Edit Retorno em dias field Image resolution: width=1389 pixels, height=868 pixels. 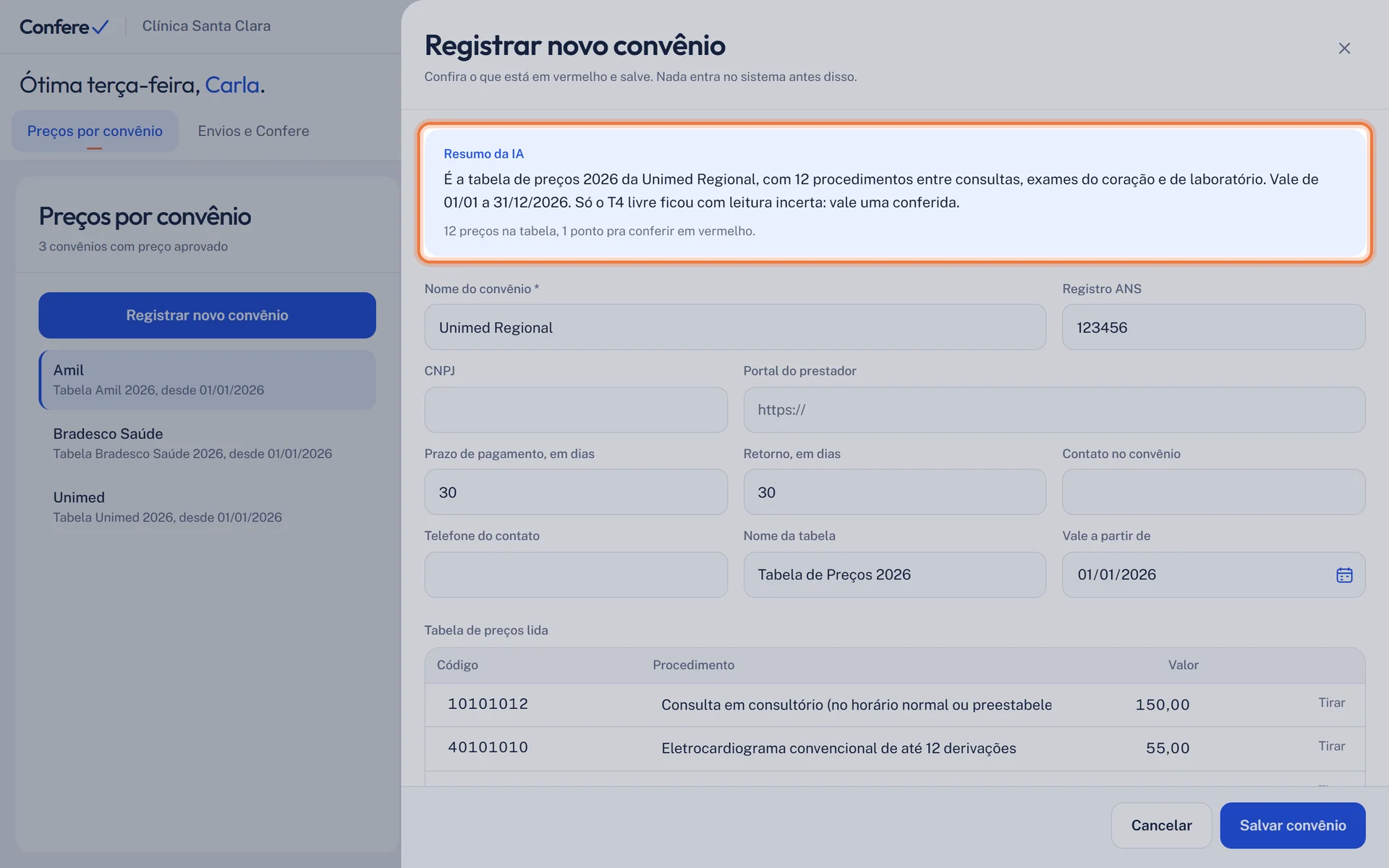(x=894, y=492)
